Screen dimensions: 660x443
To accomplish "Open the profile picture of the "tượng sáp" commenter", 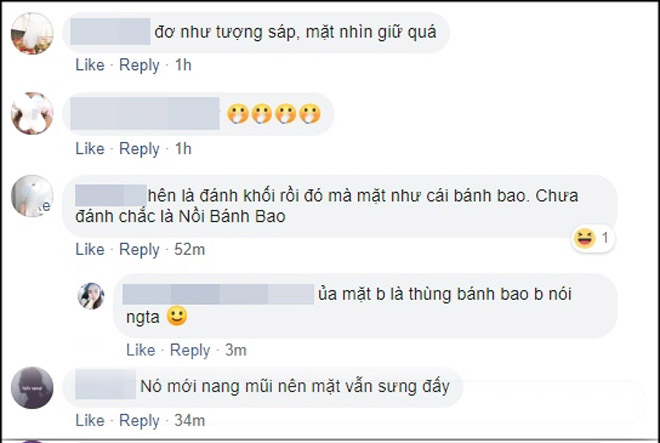I will tap(30, 35).
